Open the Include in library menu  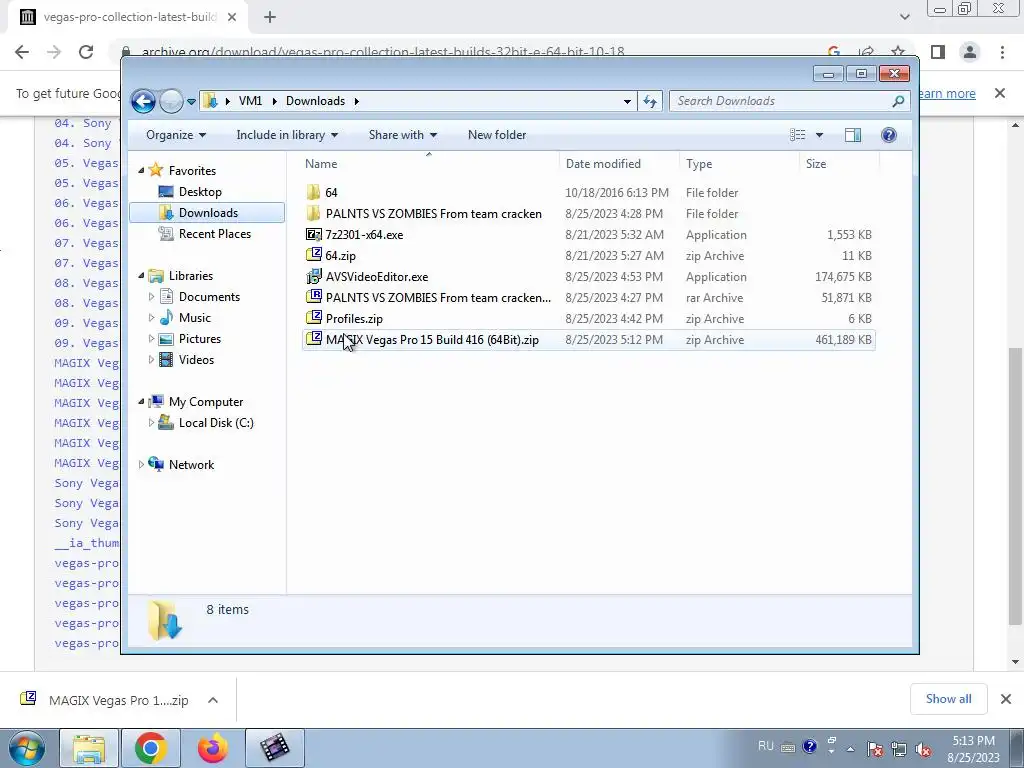tap(287, 135)
